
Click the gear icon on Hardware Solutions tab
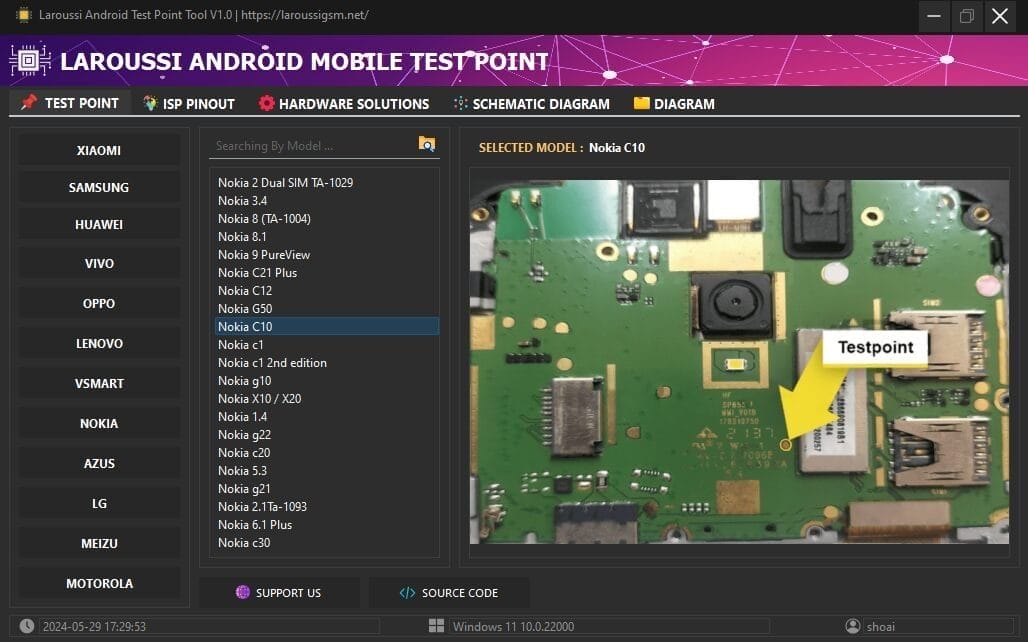point(266,102)
